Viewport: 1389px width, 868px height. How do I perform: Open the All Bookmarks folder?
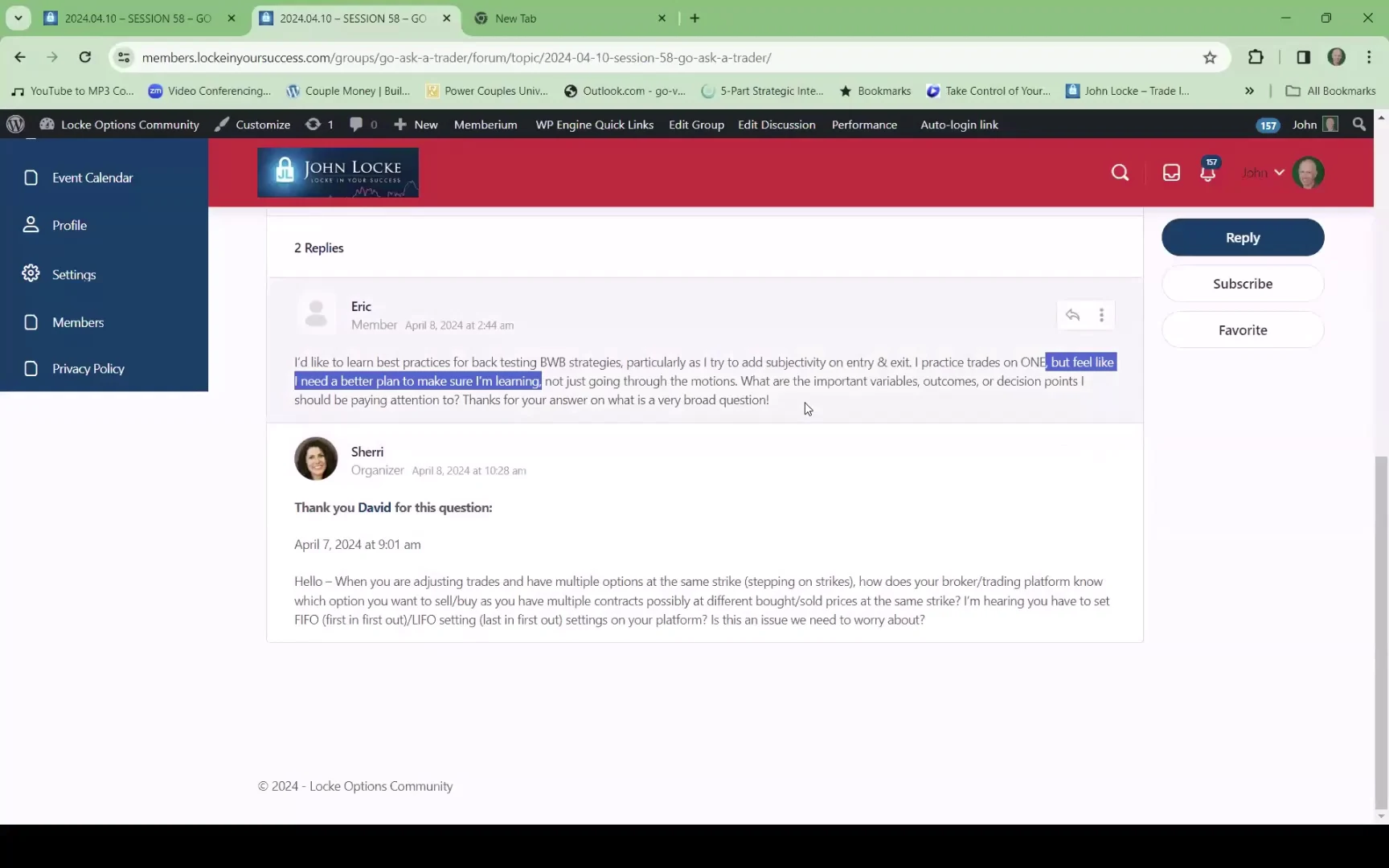coord(1331,91)
